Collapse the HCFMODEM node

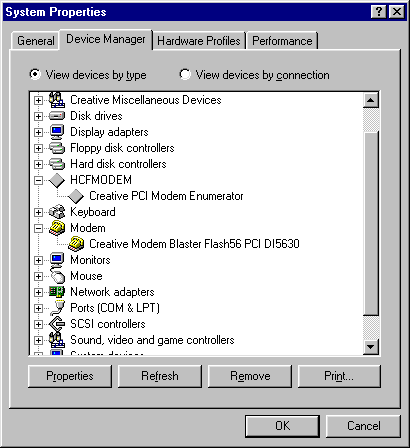(38, 180)
